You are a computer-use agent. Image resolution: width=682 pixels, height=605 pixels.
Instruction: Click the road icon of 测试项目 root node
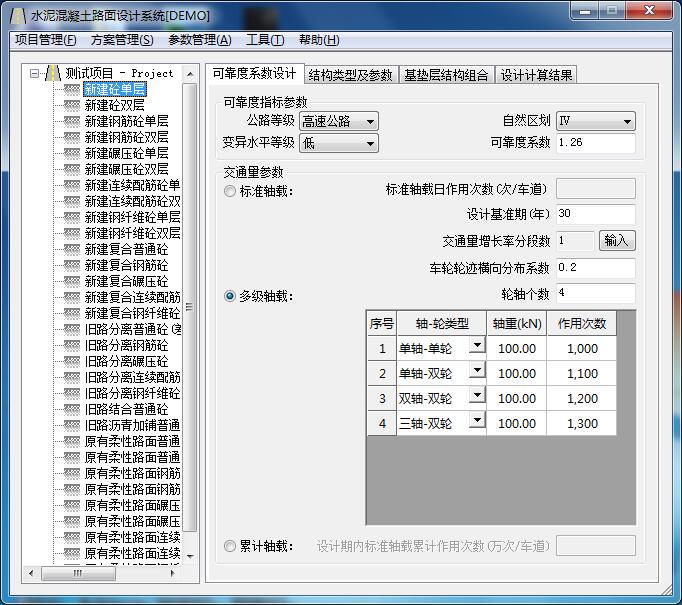click(x=53, y=73)
